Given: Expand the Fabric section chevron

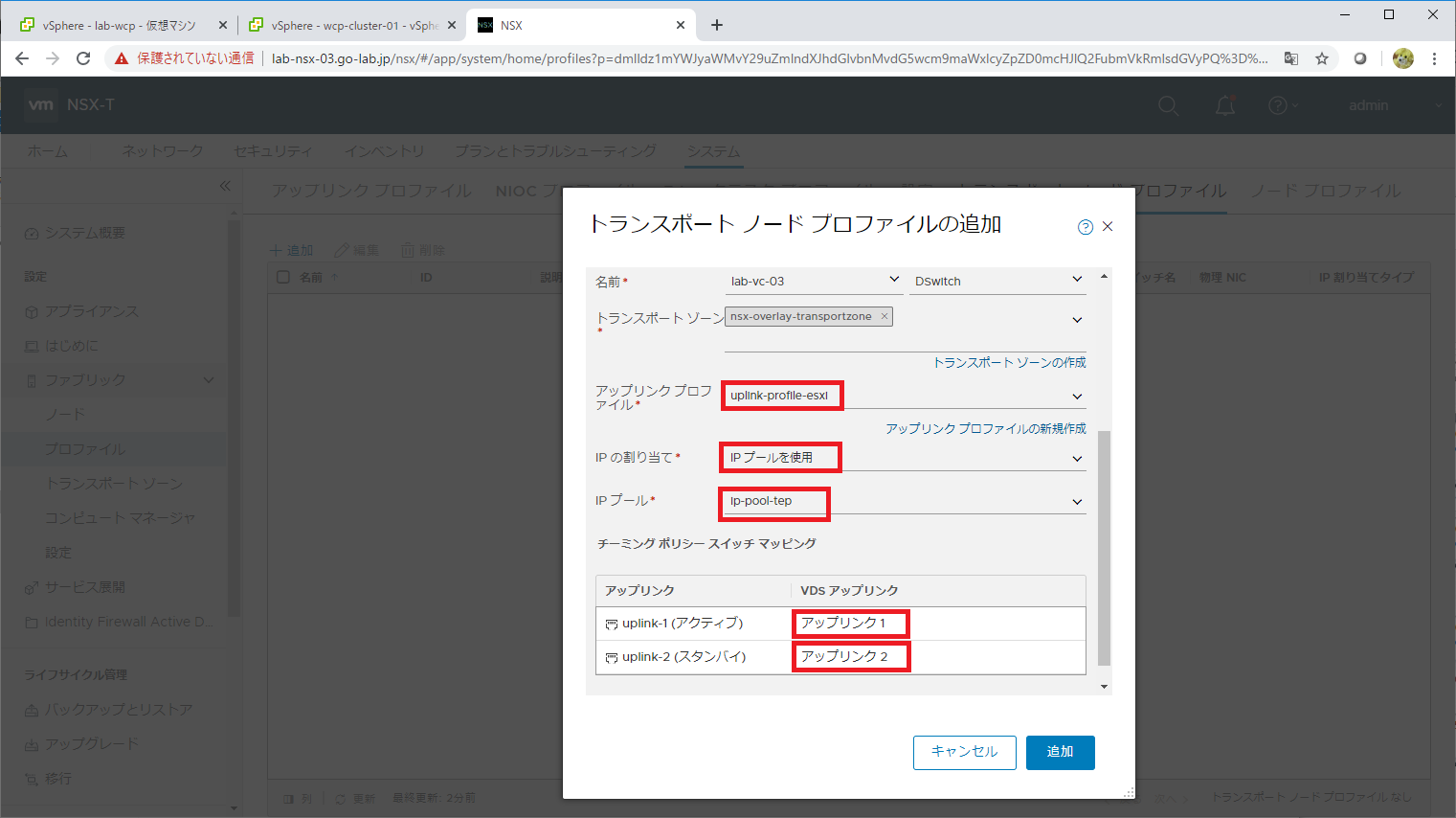Looking at the screenshot, I should [x=209, y=380].
